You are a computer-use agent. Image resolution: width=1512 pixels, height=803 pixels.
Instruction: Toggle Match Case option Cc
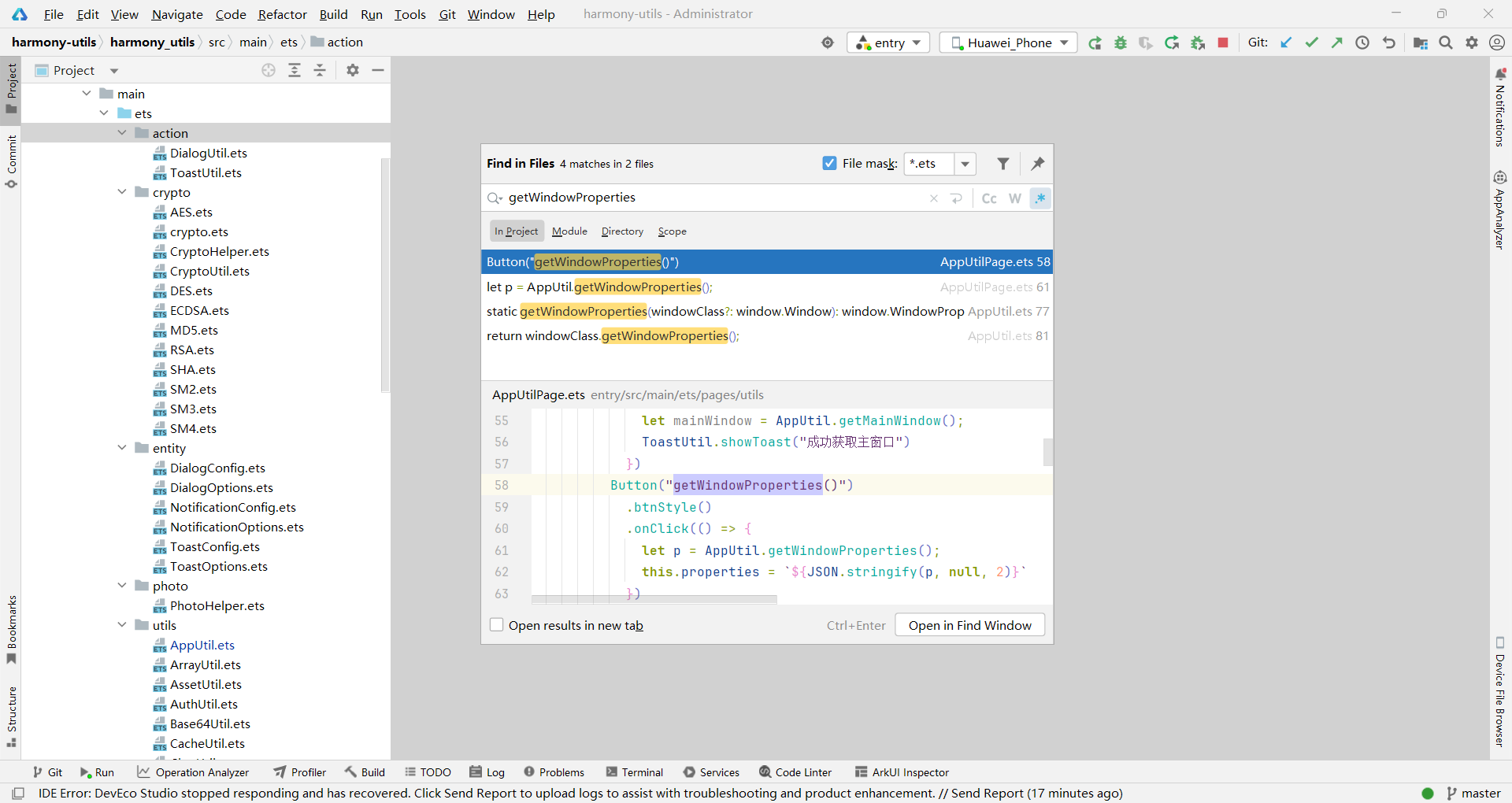click(989, 198)
